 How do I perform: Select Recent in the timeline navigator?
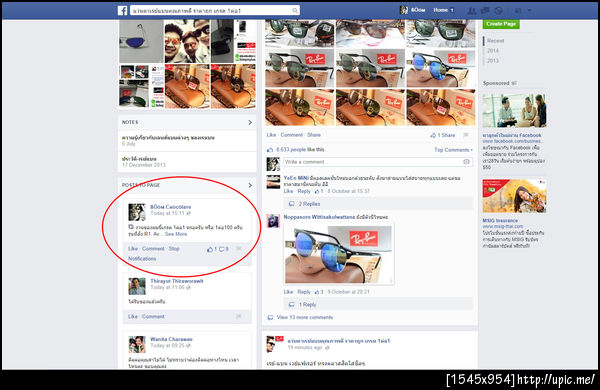(496, 41)
